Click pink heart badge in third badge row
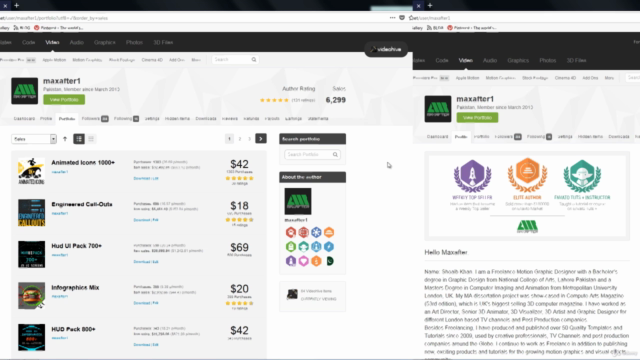 click(303, 261)
